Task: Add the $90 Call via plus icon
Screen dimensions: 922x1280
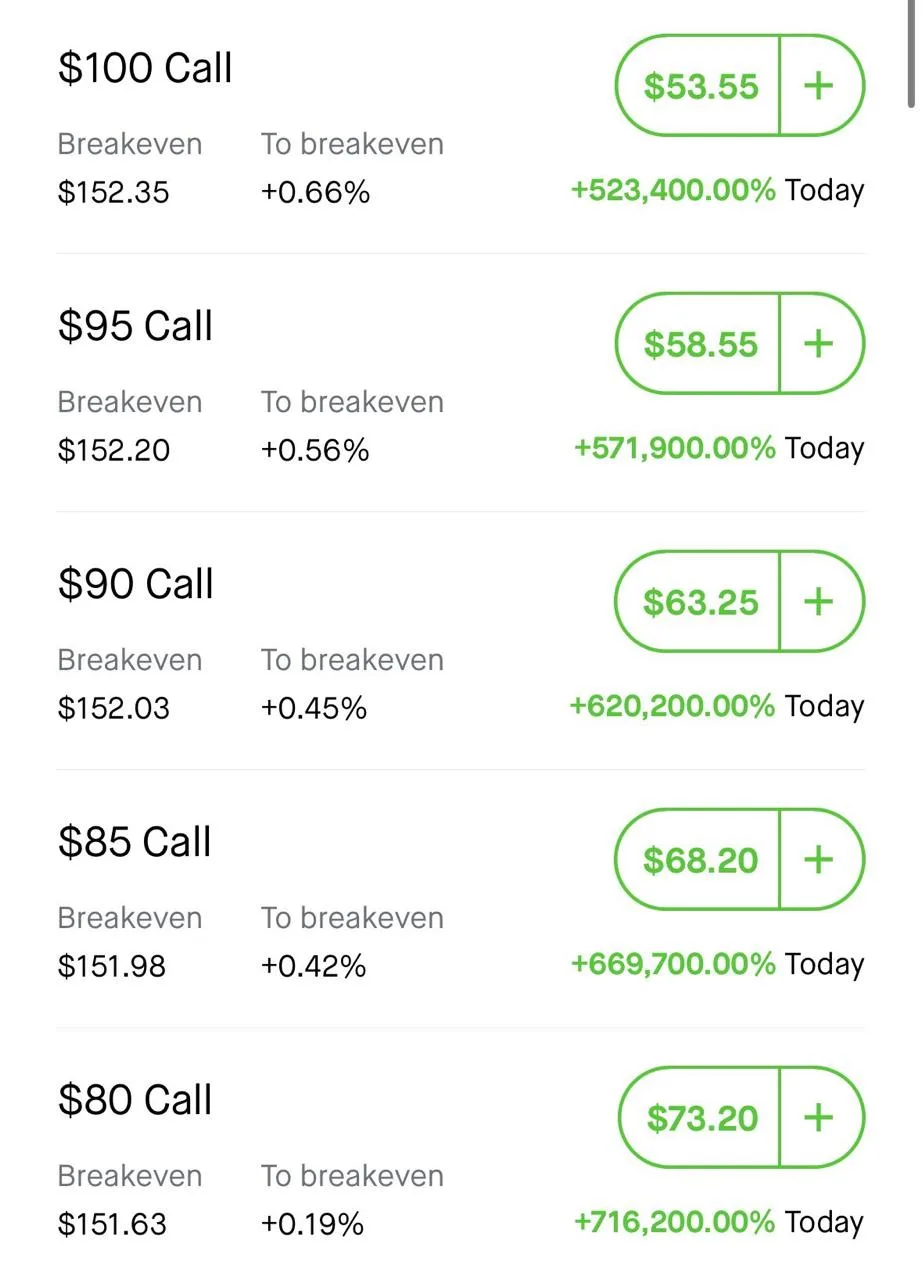Action: 819,602
